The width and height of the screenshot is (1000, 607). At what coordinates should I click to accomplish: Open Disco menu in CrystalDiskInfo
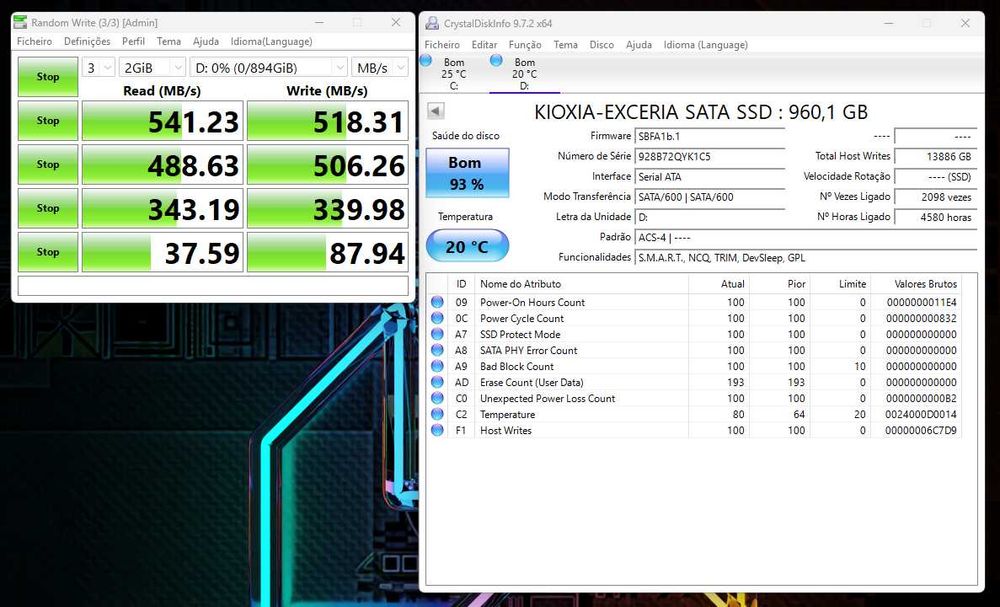tap(601, 45)
